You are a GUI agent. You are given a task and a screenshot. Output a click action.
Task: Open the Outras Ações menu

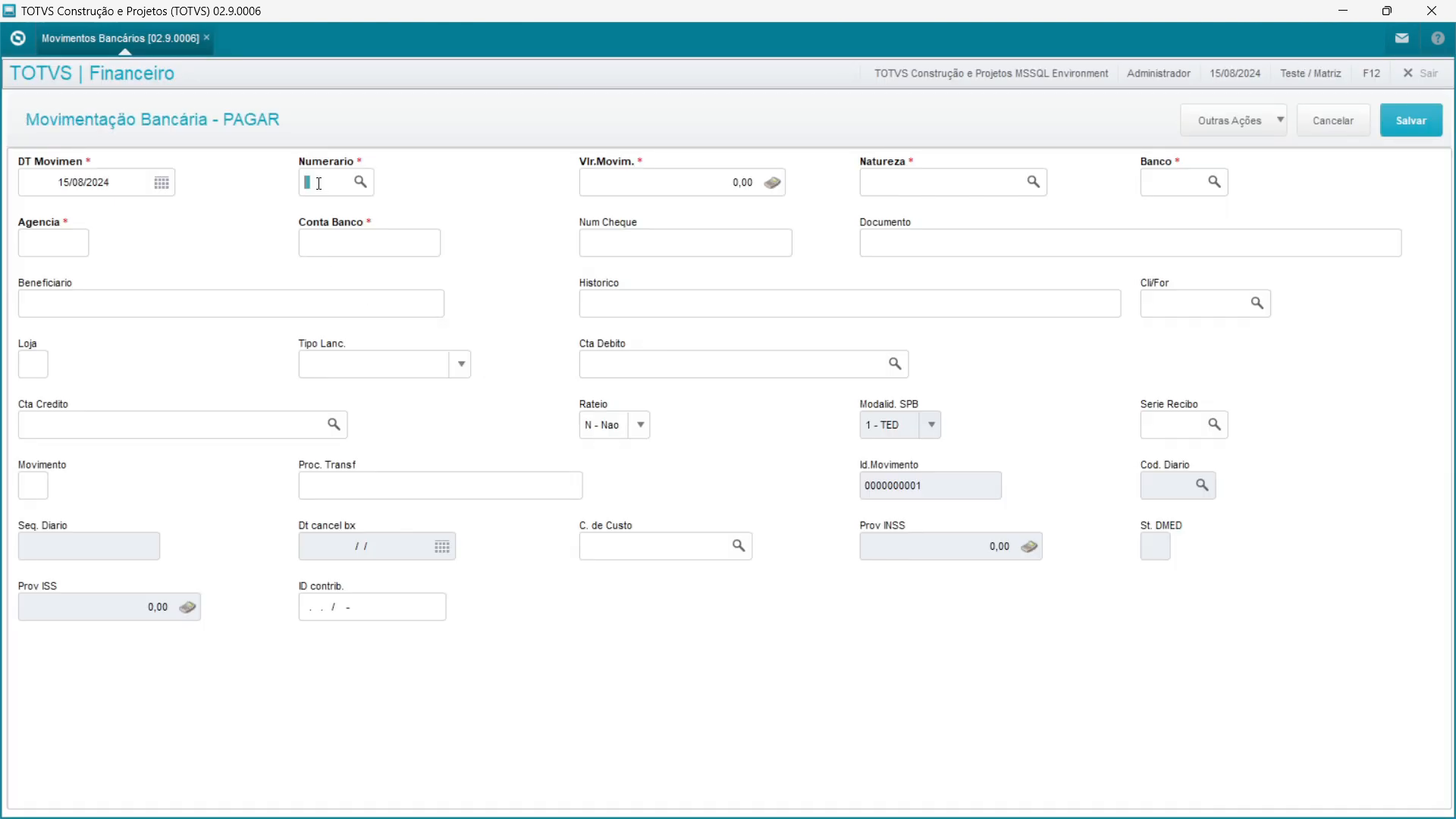pos(1233,121)
